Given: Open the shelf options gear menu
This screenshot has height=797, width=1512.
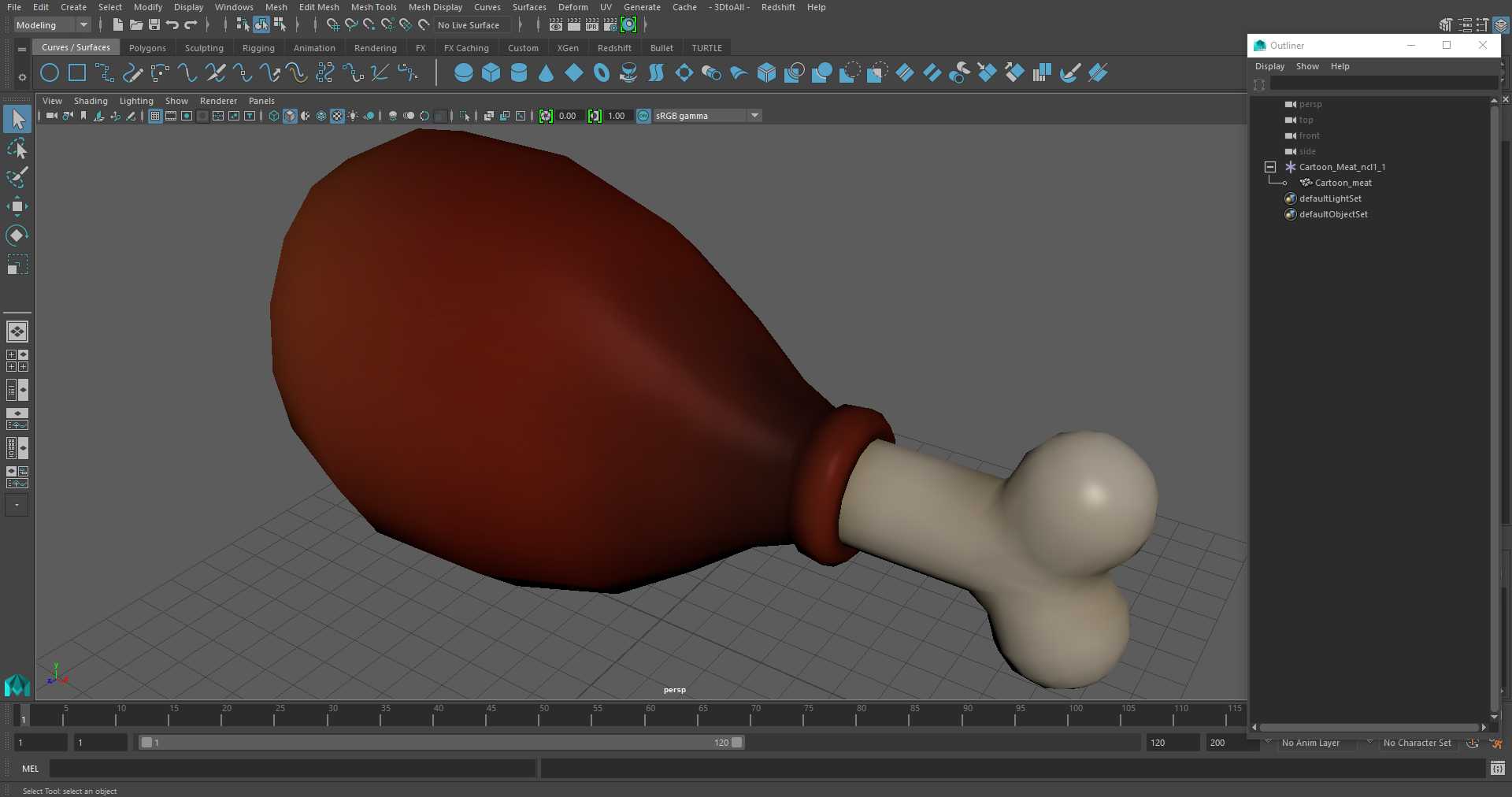Looking at the screenshot, I should click(22, 76).
